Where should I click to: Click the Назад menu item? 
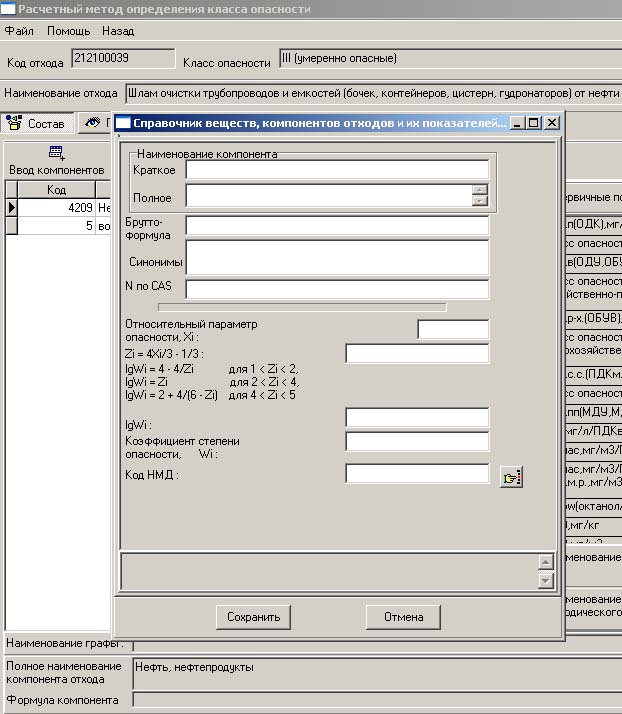click(118, 31)
